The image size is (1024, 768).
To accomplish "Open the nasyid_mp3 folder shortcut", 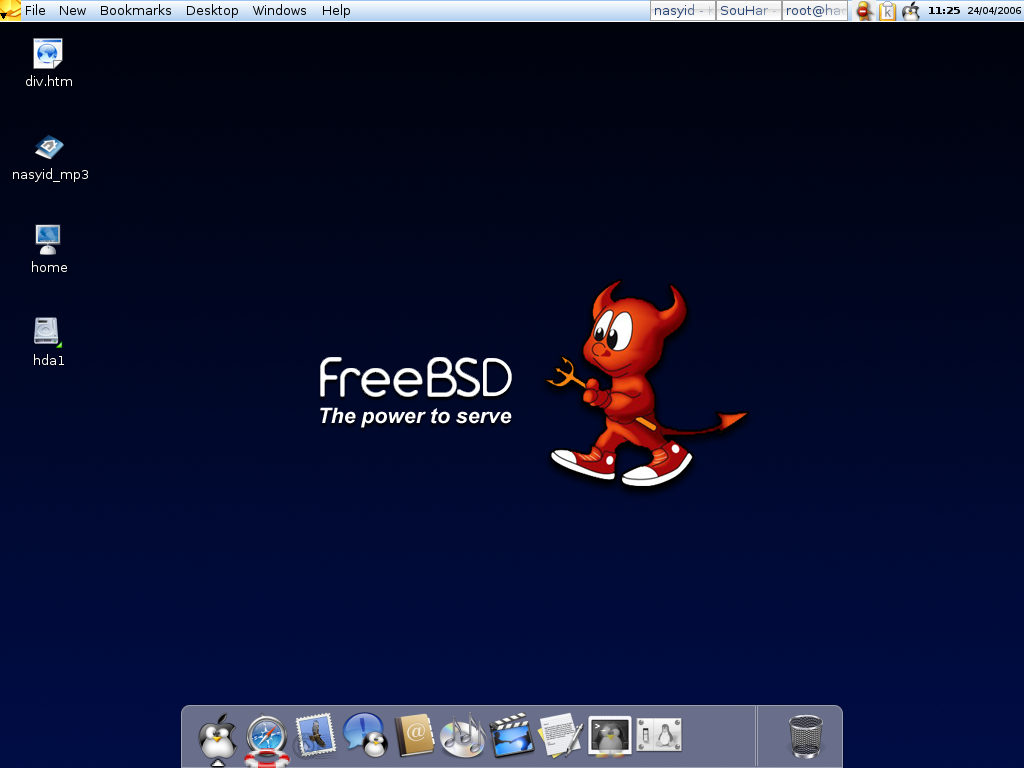I will pos(50,157).
